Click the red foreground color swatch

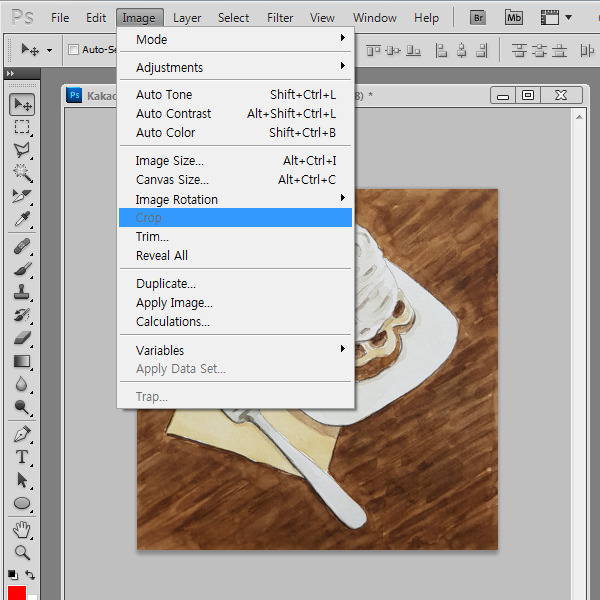[16, 592]
